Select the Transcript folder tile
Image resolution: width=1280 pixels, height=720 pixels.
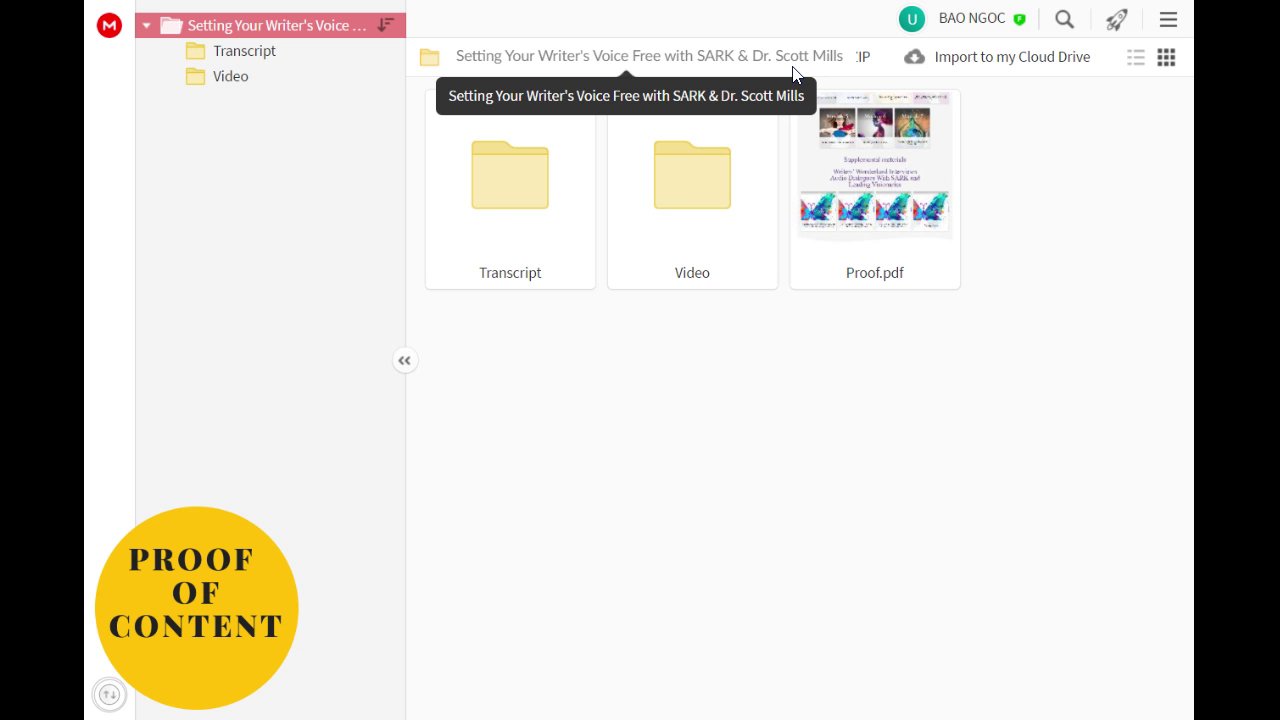[x=510, y=190]
